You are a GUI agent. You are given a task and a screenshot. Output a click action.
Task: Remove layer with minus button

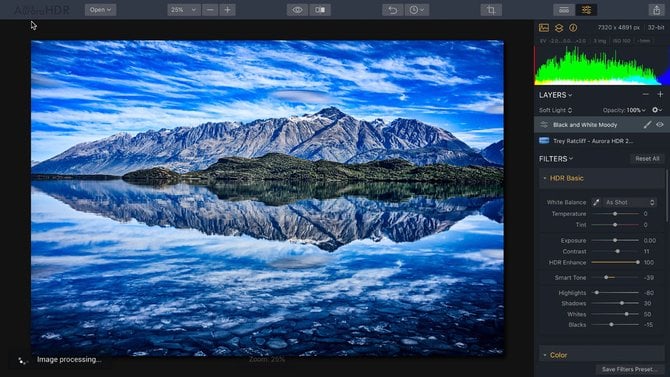click(646, 94)
